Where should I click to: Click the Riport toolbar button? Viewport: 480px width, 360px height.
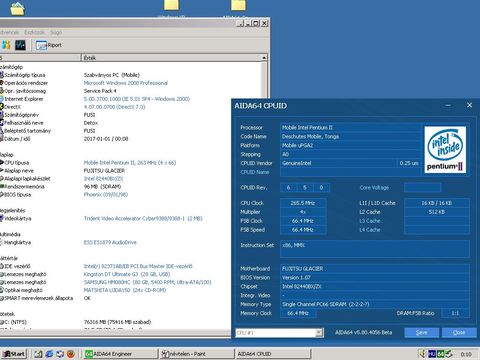coord(49,45)
